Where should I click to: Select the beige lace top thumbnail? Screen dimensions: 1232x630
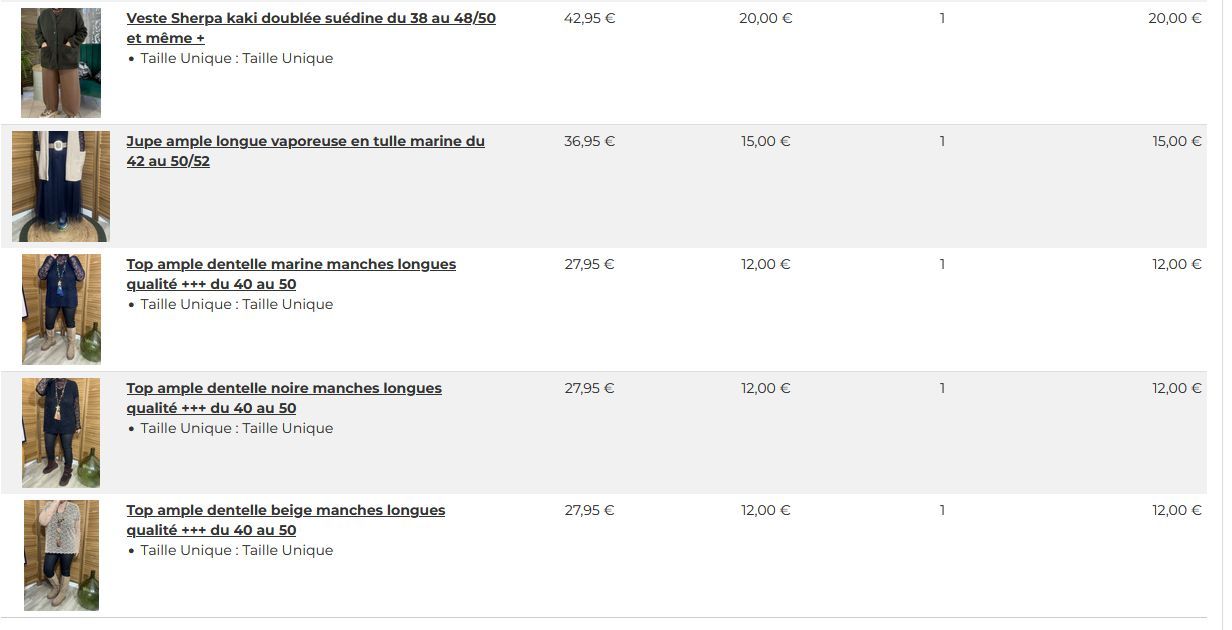[x=62, y=555]
